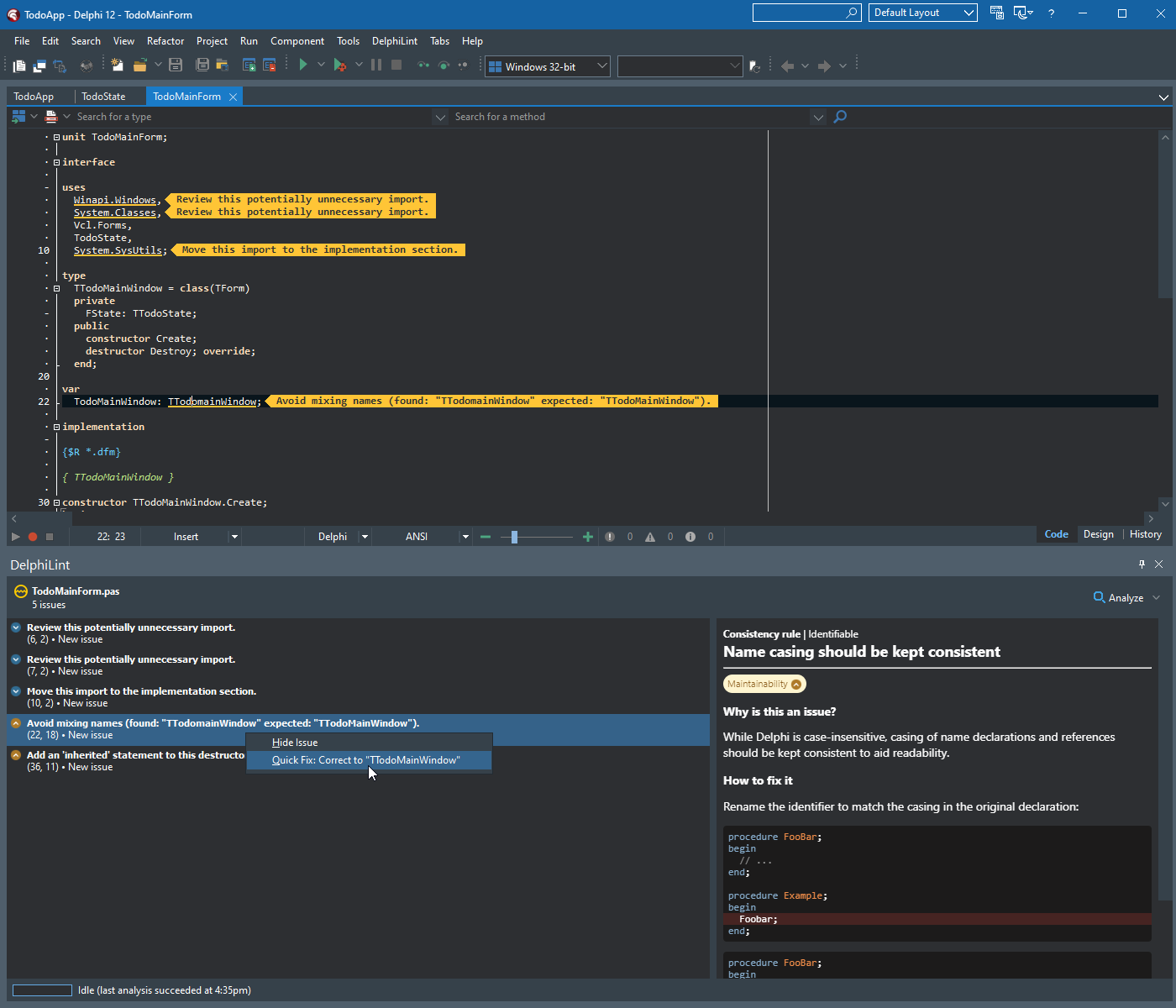Collapse the implementation section fold marker
Image resolution: width=1176 pixels, height=1008 pixels.
tap(56, 427)
